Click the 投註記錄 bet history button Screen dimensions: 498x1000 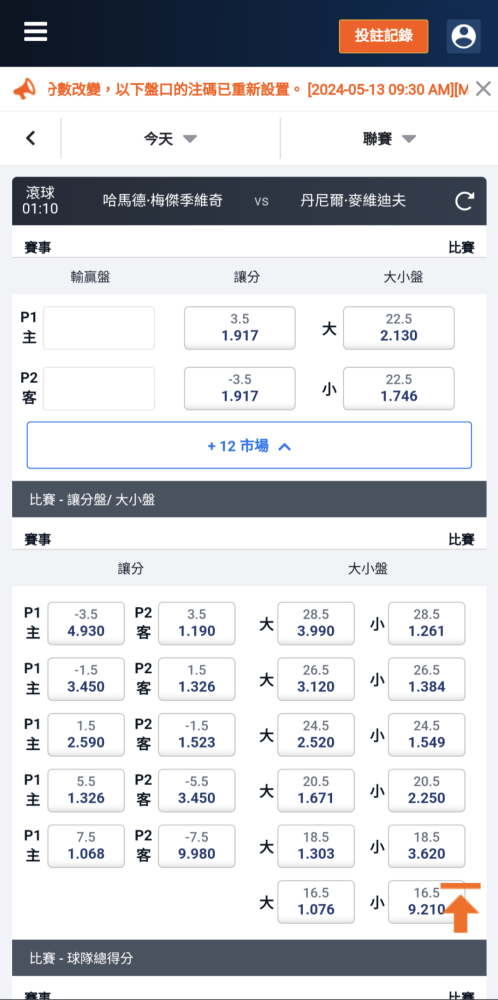(x=384, y=36)
